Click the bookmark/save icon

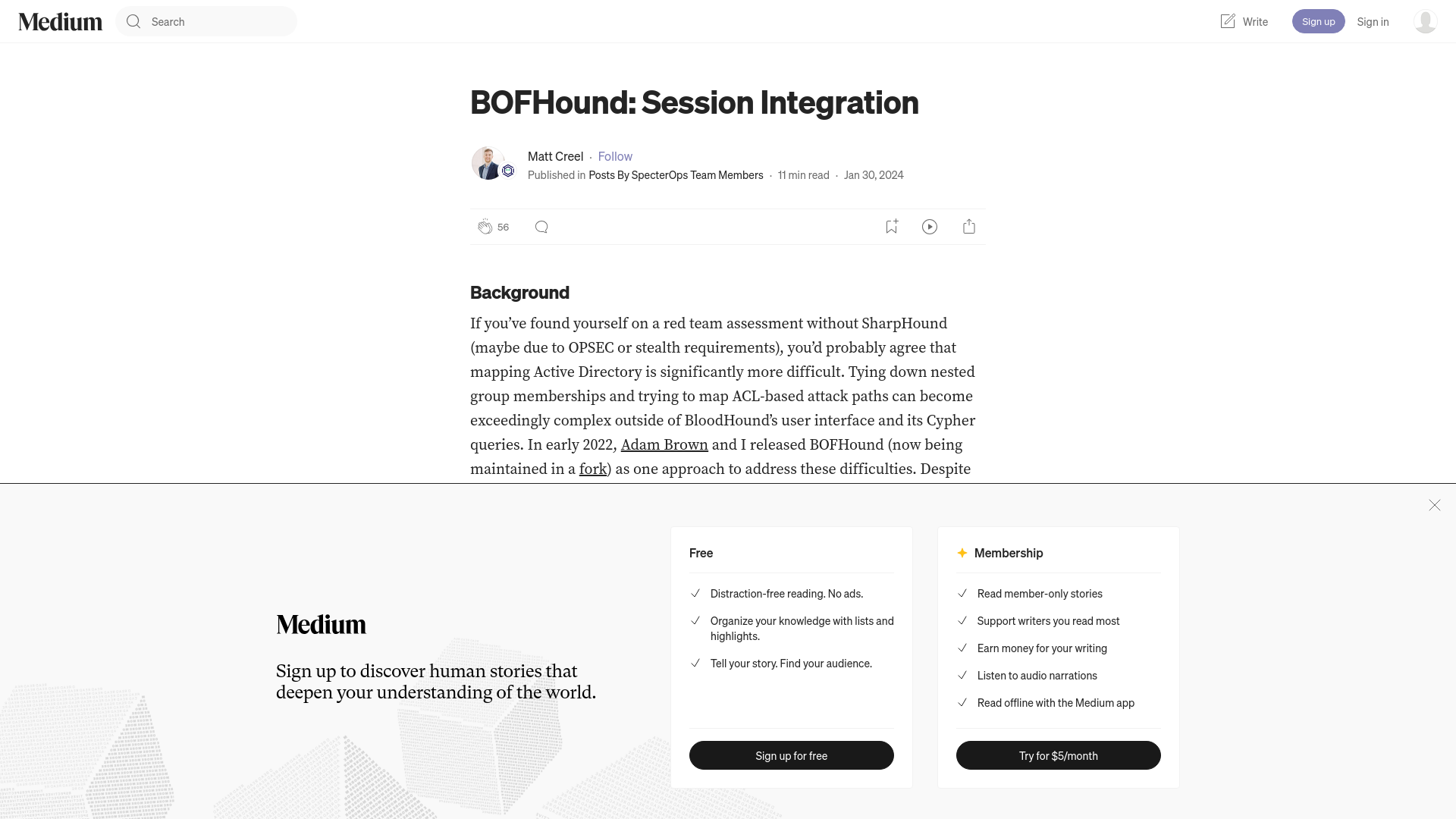click(891, 226)
